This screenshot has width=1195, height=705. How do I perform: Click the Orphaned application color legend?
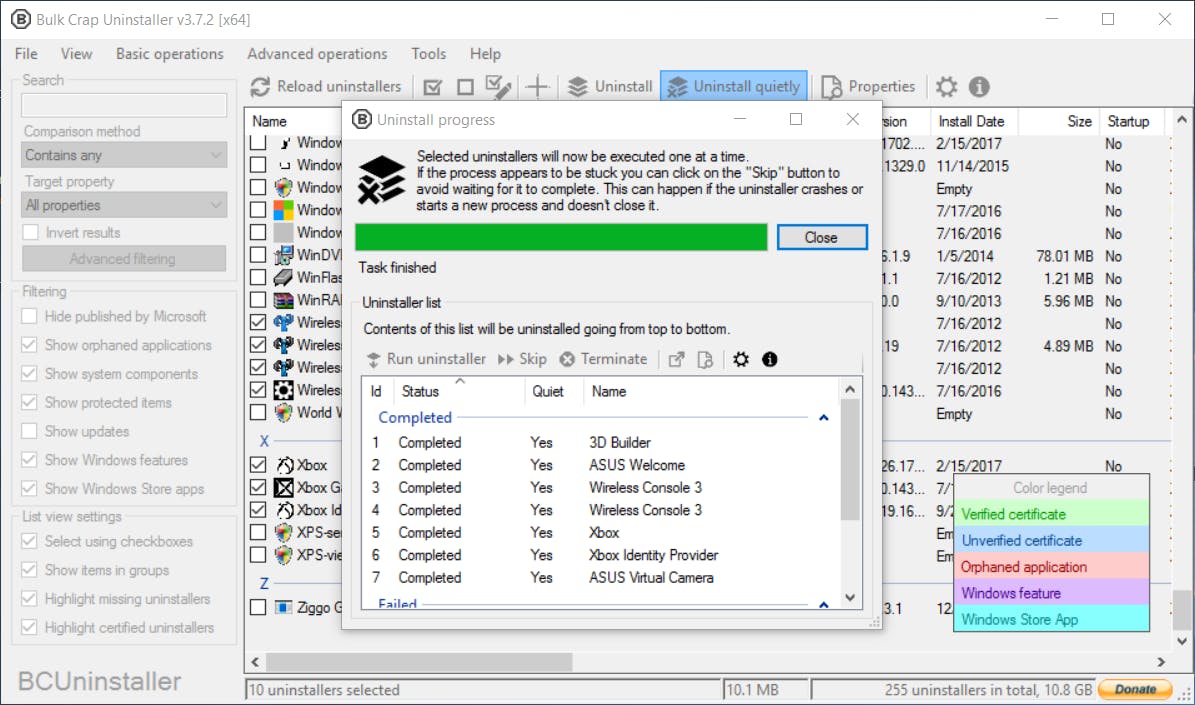(1051, 567)
